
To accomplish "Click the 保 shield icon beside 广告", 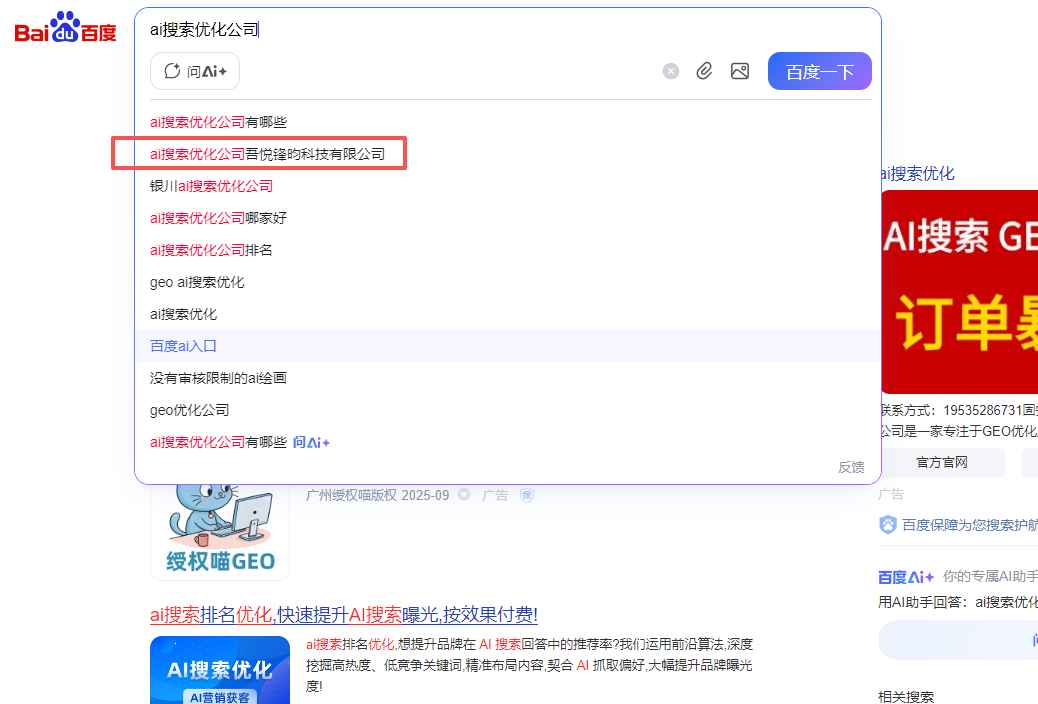I will [527, 495].
